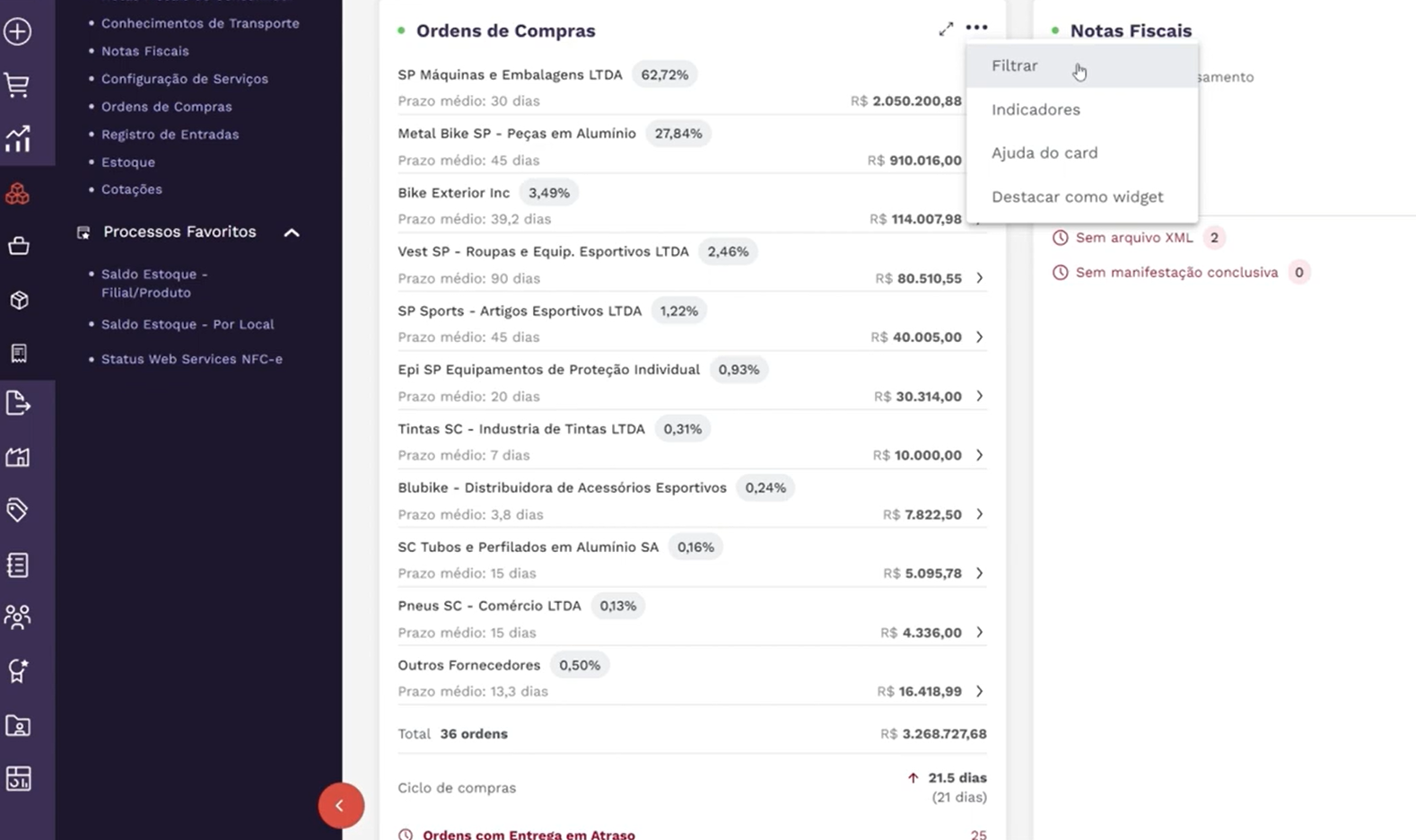Screen dimensions: 1416x840
Task: Choose Filtrar from the card menu
Action: pos(1015,66)
